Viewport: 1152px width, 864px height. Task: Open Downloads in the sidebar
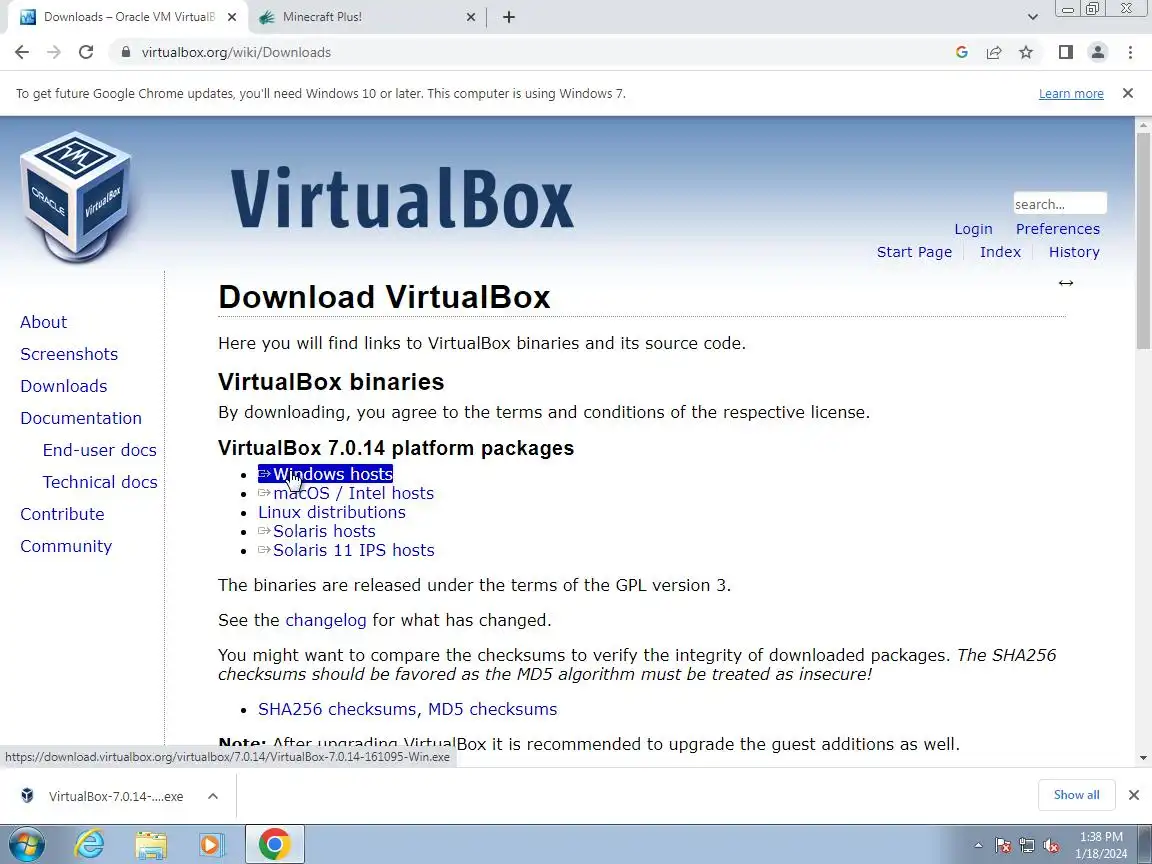[63, 386]
